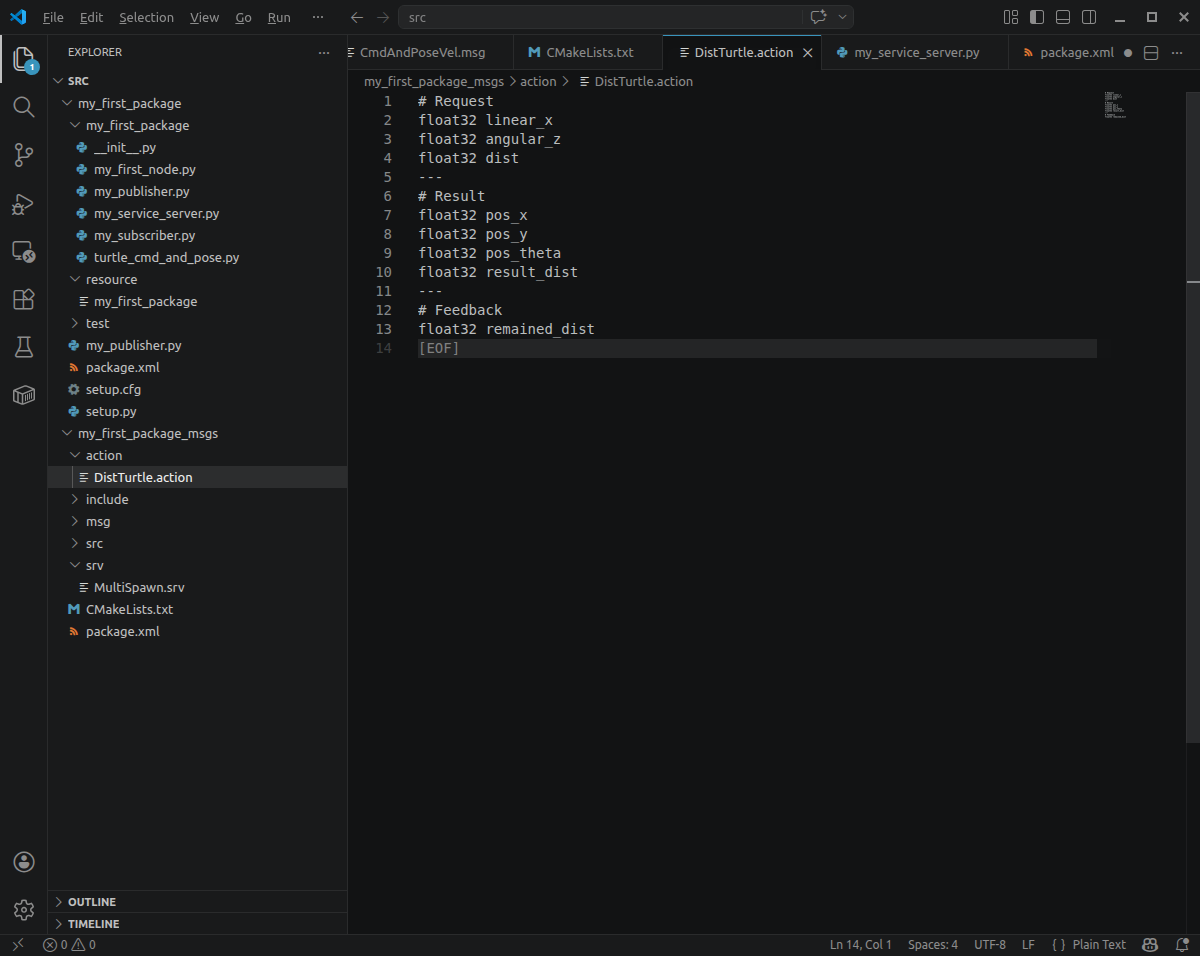This screenshot has width=1200, height=956.
Task: Toggle the secondary side bar visibility
Action: pyautogui.click(x=1089, y=17)
